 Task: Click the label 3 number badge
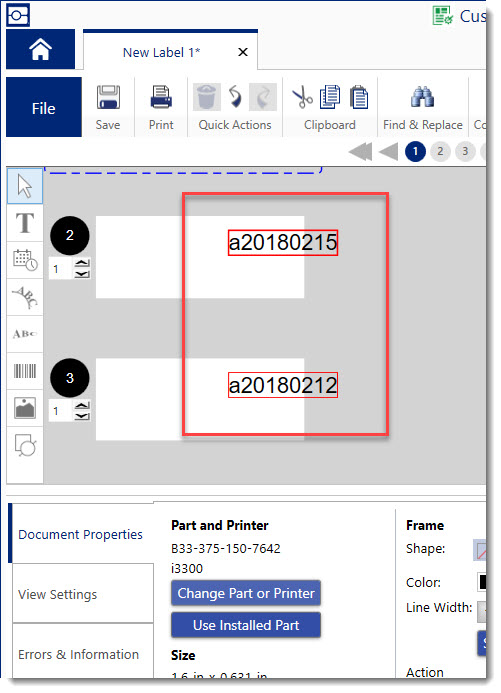pos(70,378)
